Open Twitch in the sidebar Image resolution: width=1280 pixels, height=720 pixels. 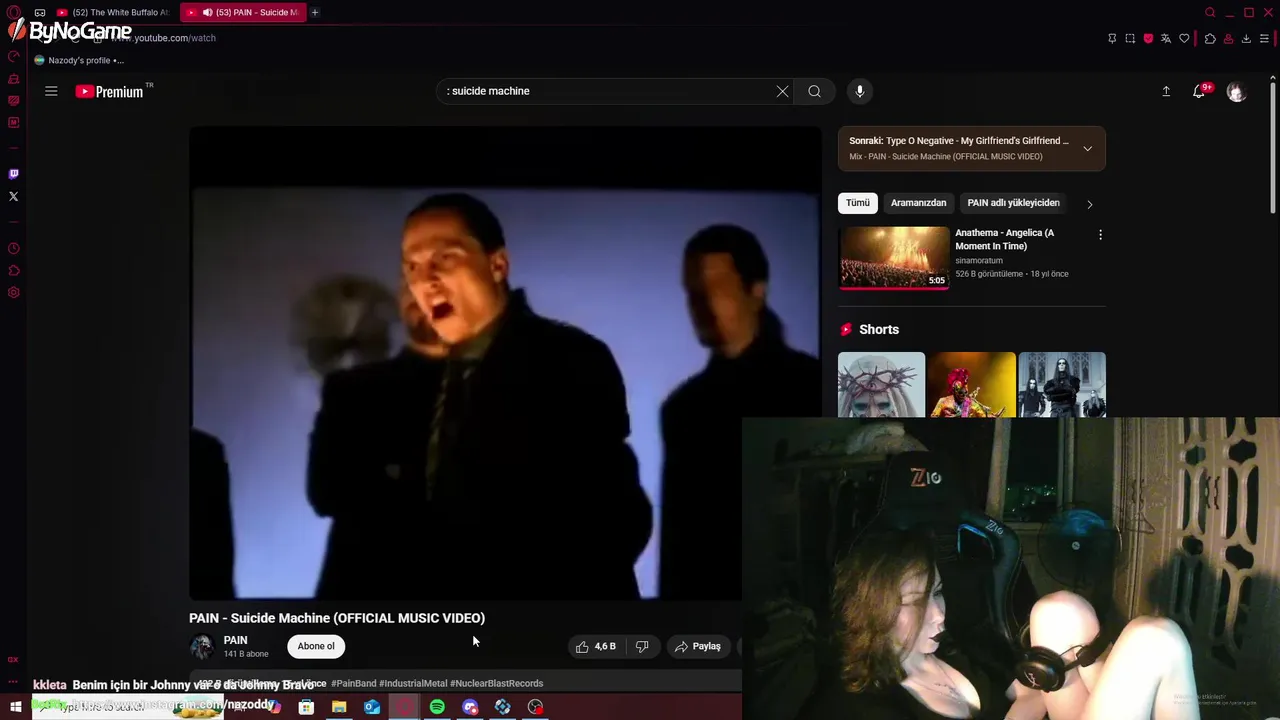(x=13, y=174)
